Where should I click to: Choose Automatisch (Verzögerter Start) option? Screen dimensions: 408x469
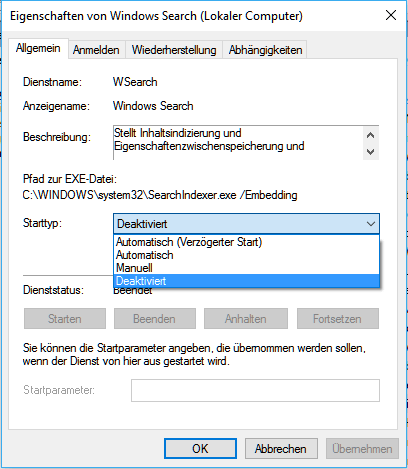tap(246, 242)
